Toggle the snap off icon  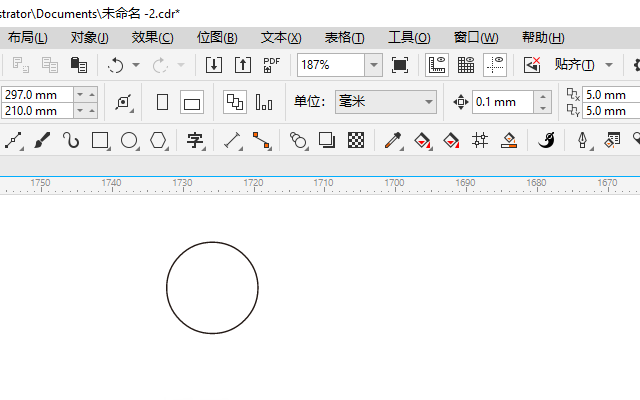pos(532,65)
